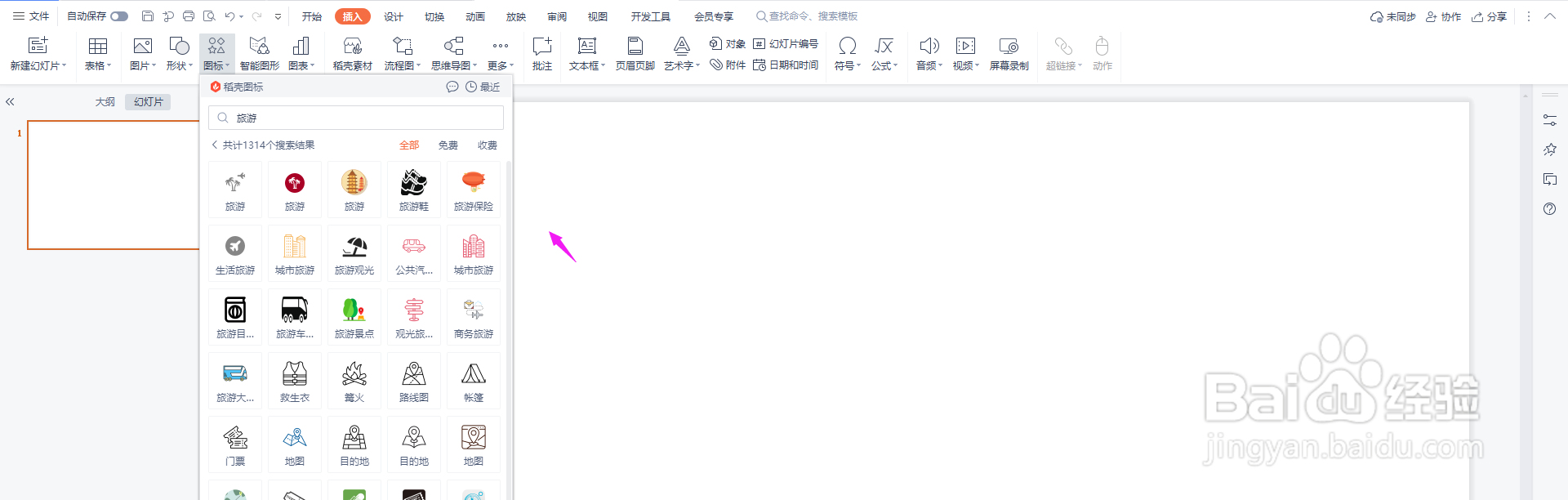Expand the 更多 options
1568x500 pixels.
[501, 54]
